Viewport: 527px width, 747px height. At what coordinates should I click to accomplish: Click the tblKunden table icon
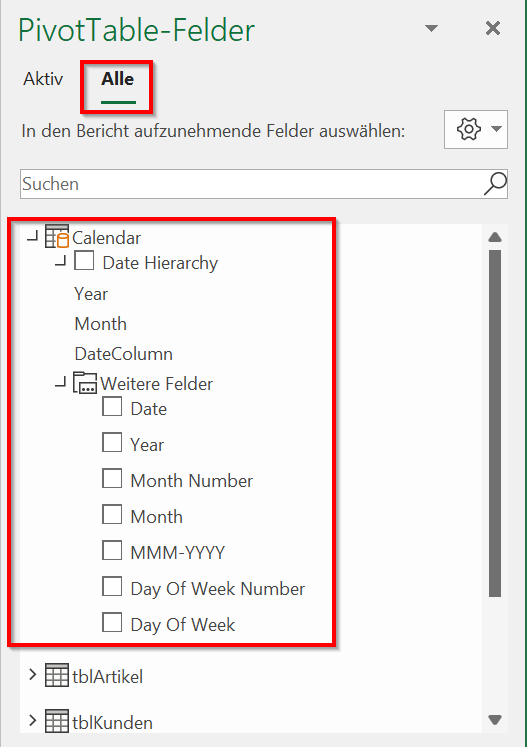pyautogui.click(x=57, y=721)
